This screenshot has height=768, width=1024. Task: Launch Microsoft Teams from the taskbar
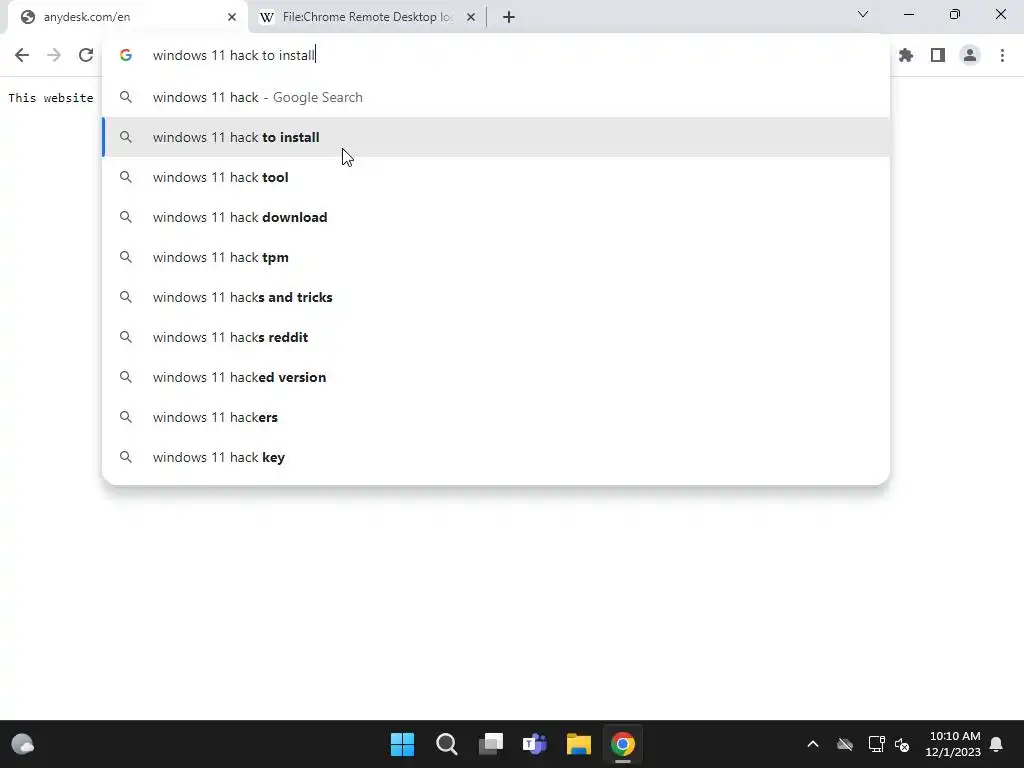pyautogui.click(x=535, y=744)
